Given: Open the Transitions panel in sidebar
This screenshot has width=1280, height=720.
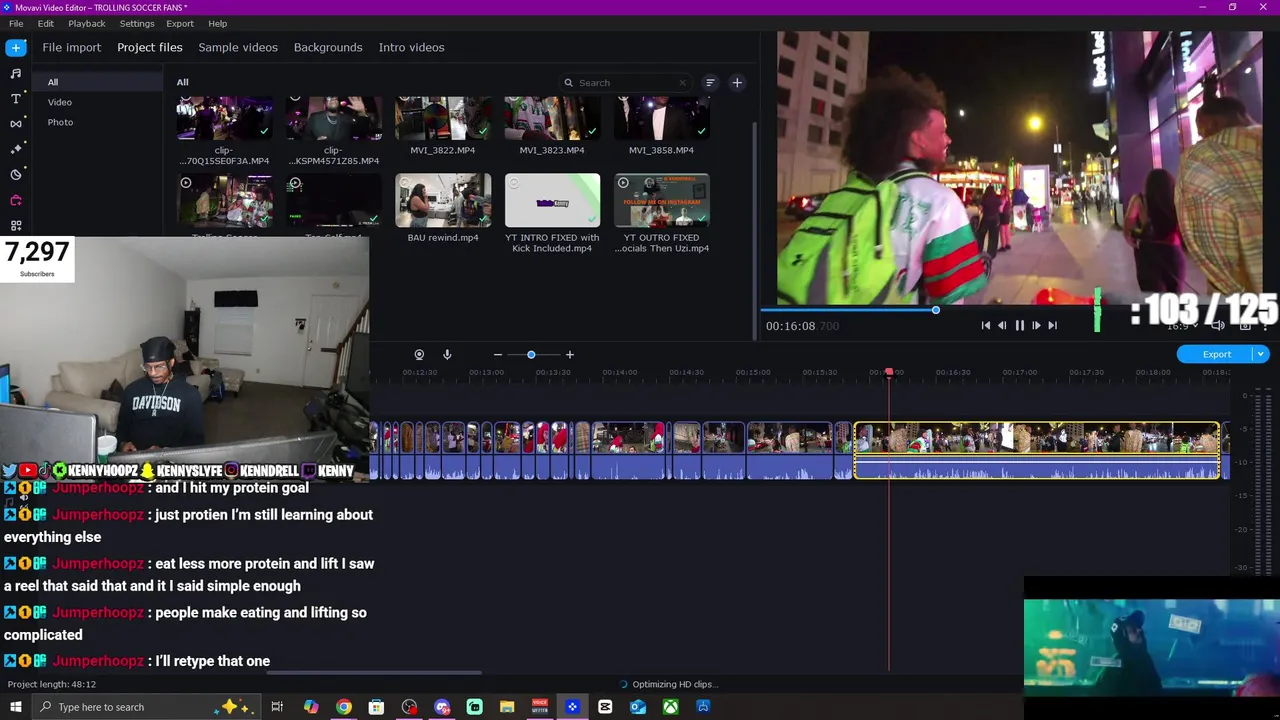Looking at the screenshot, I should (x=16, y=123).
